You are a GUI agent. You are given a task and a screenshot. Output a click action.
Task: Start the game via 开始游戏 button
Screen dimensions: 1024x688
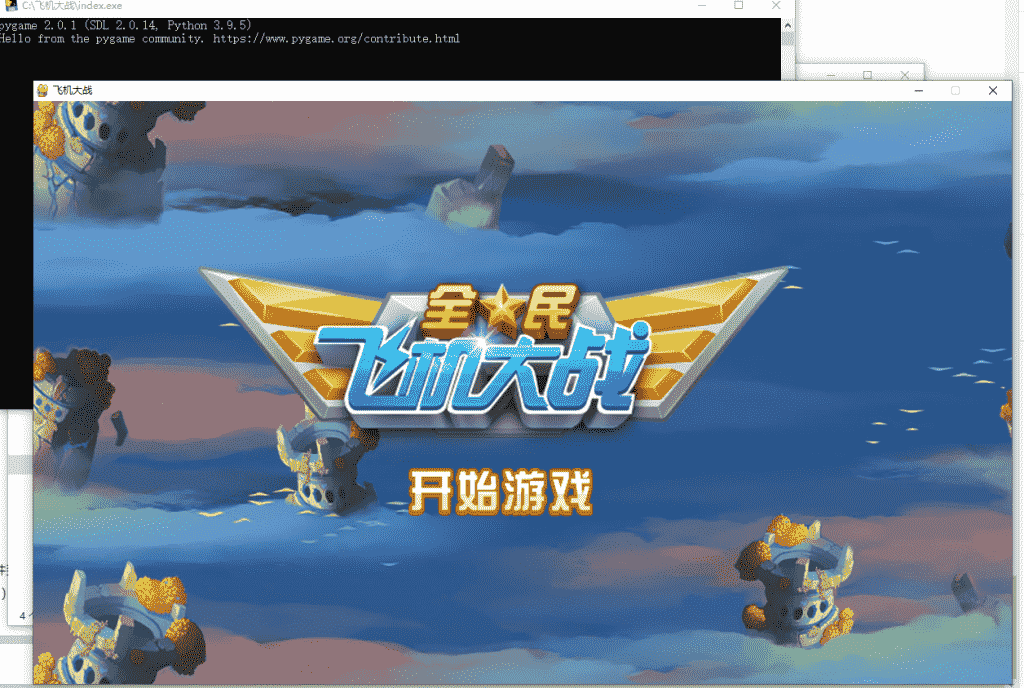500,492
